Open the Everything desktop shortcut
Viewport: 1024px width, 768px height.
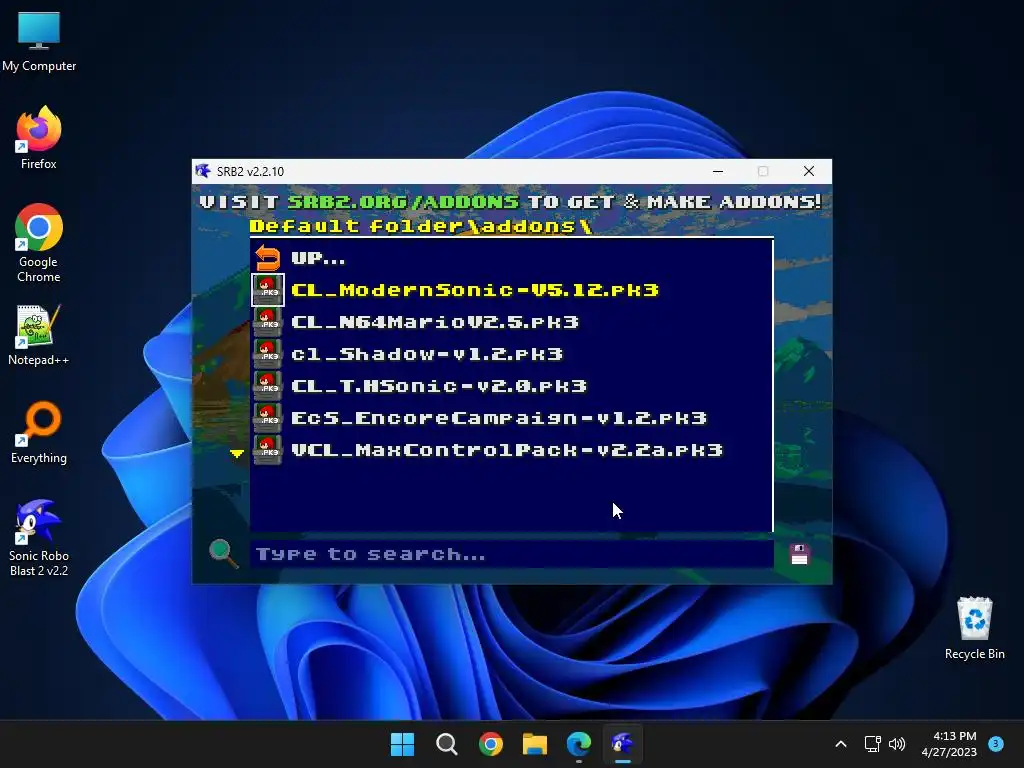click(39, 432)
